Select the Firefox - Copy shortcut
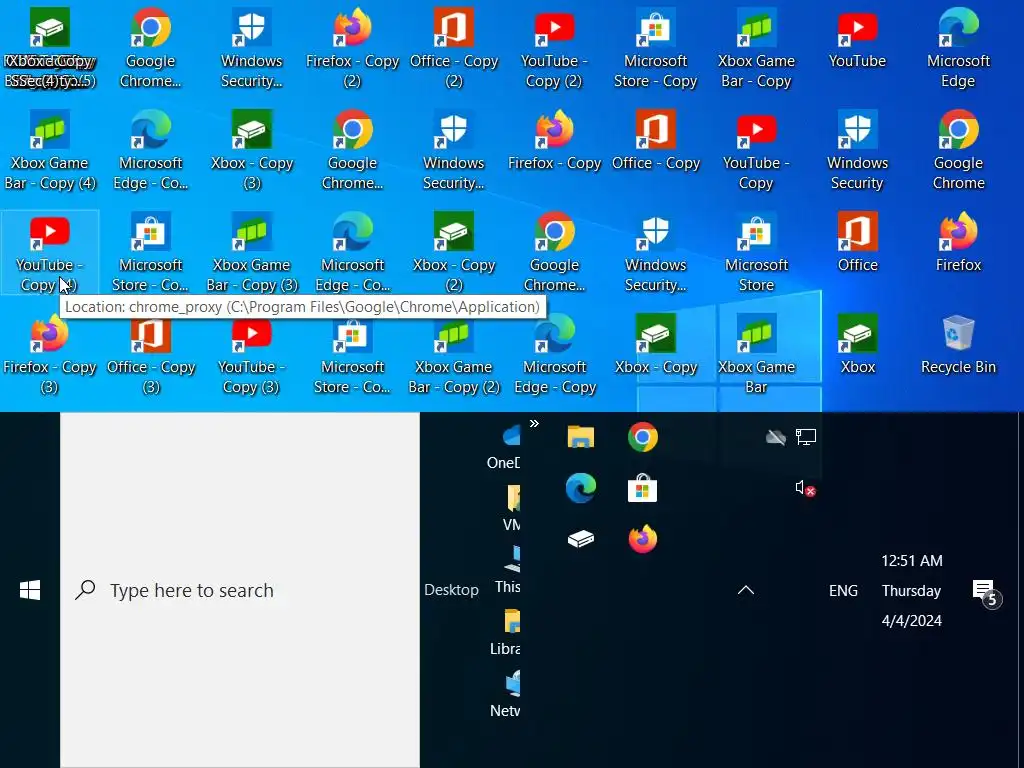 coord(554,141)
